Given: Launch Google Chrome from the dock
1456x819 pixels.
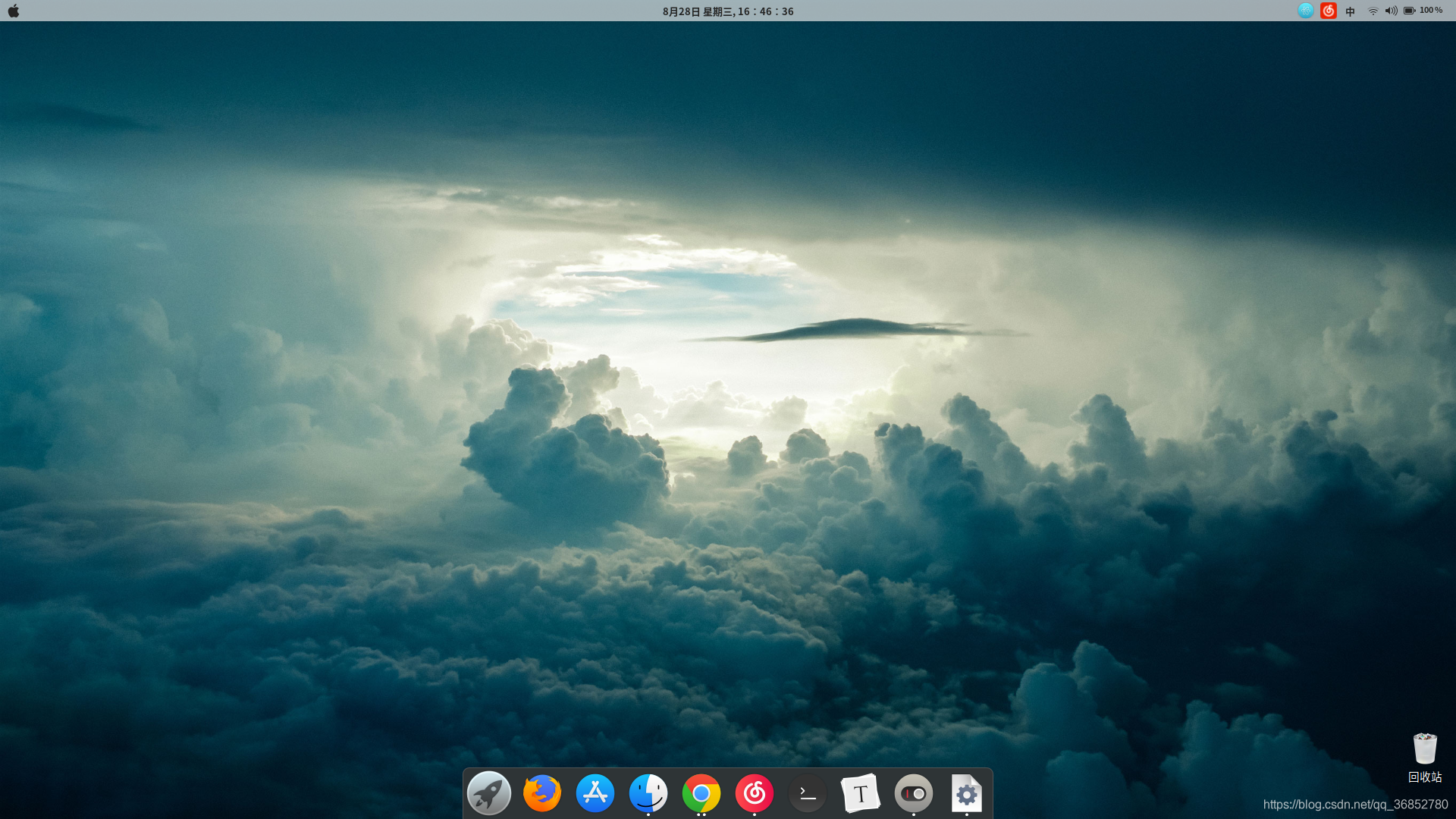Looking at the screenshot, I should coord(701,793).
